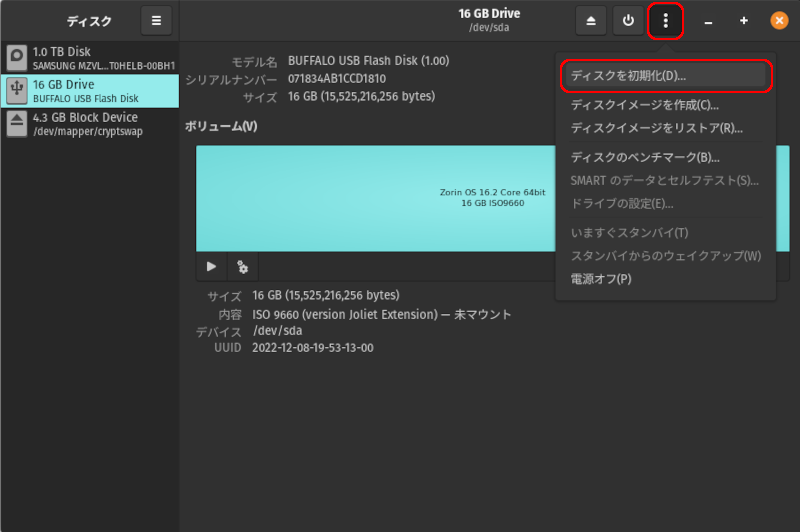Choose ディスクイメージをリストア(R)... menu entry
The width and height of the screenshot is (800, 532).
point(666,128)
